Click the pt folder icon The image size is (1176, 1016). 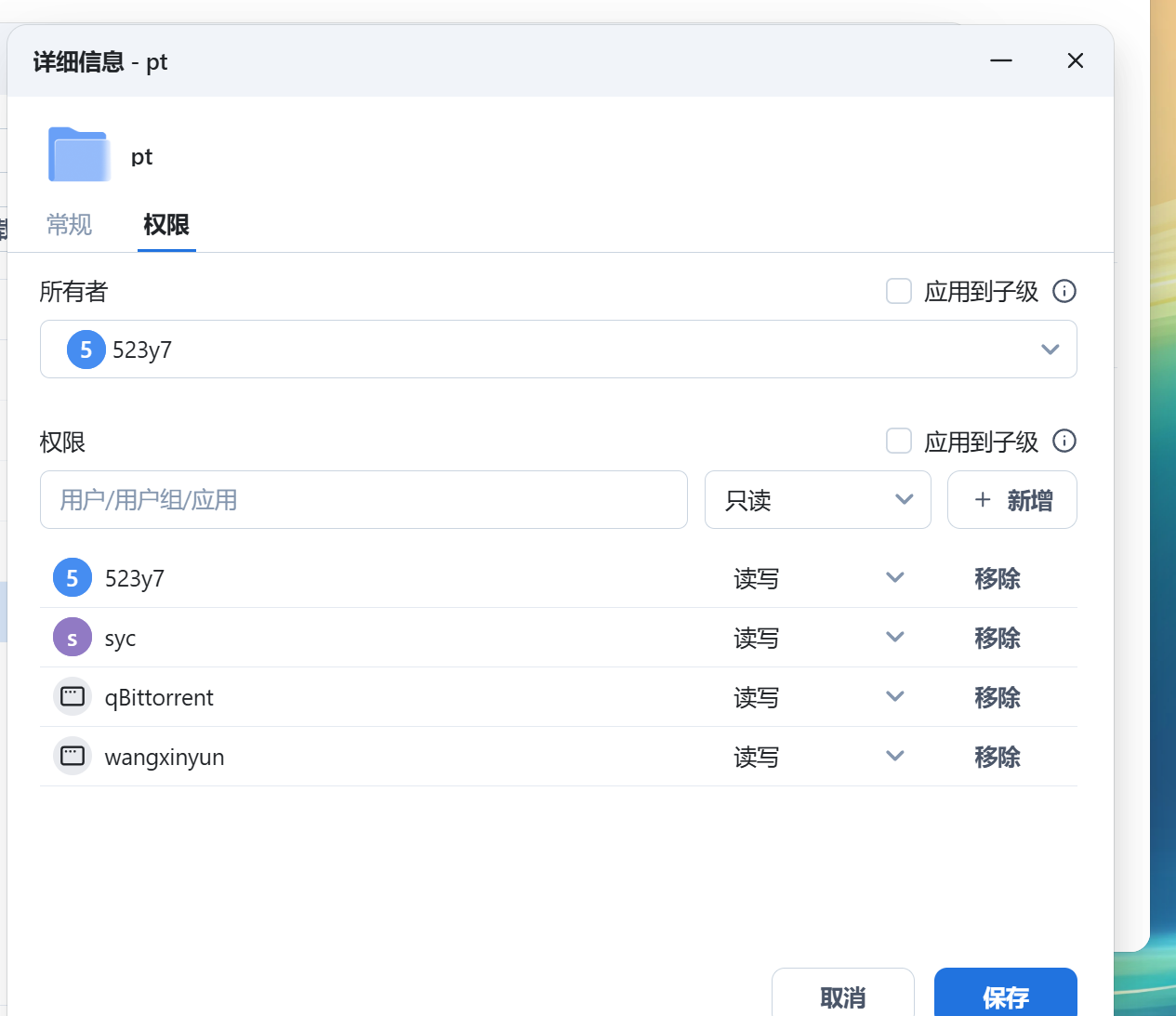(x=79, y=154)
